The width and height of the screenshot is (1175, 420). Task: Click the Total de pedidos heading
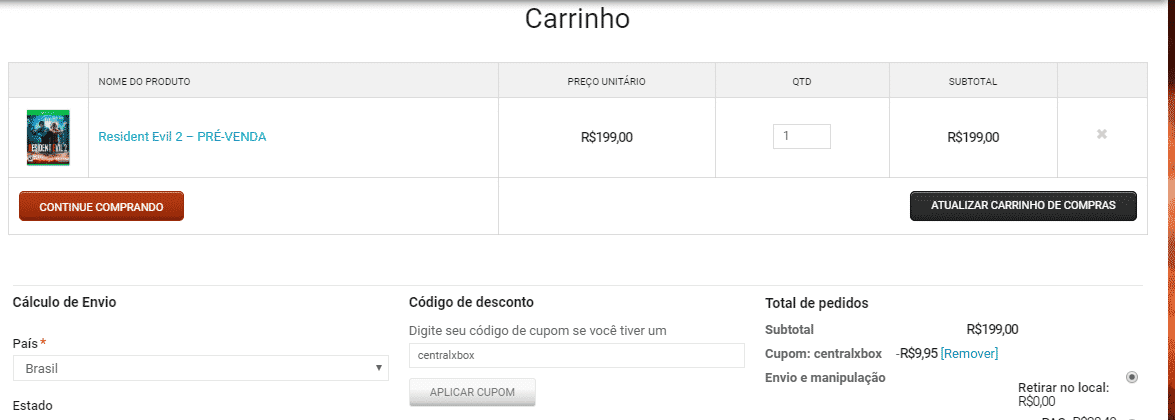(x=817, y=304)
